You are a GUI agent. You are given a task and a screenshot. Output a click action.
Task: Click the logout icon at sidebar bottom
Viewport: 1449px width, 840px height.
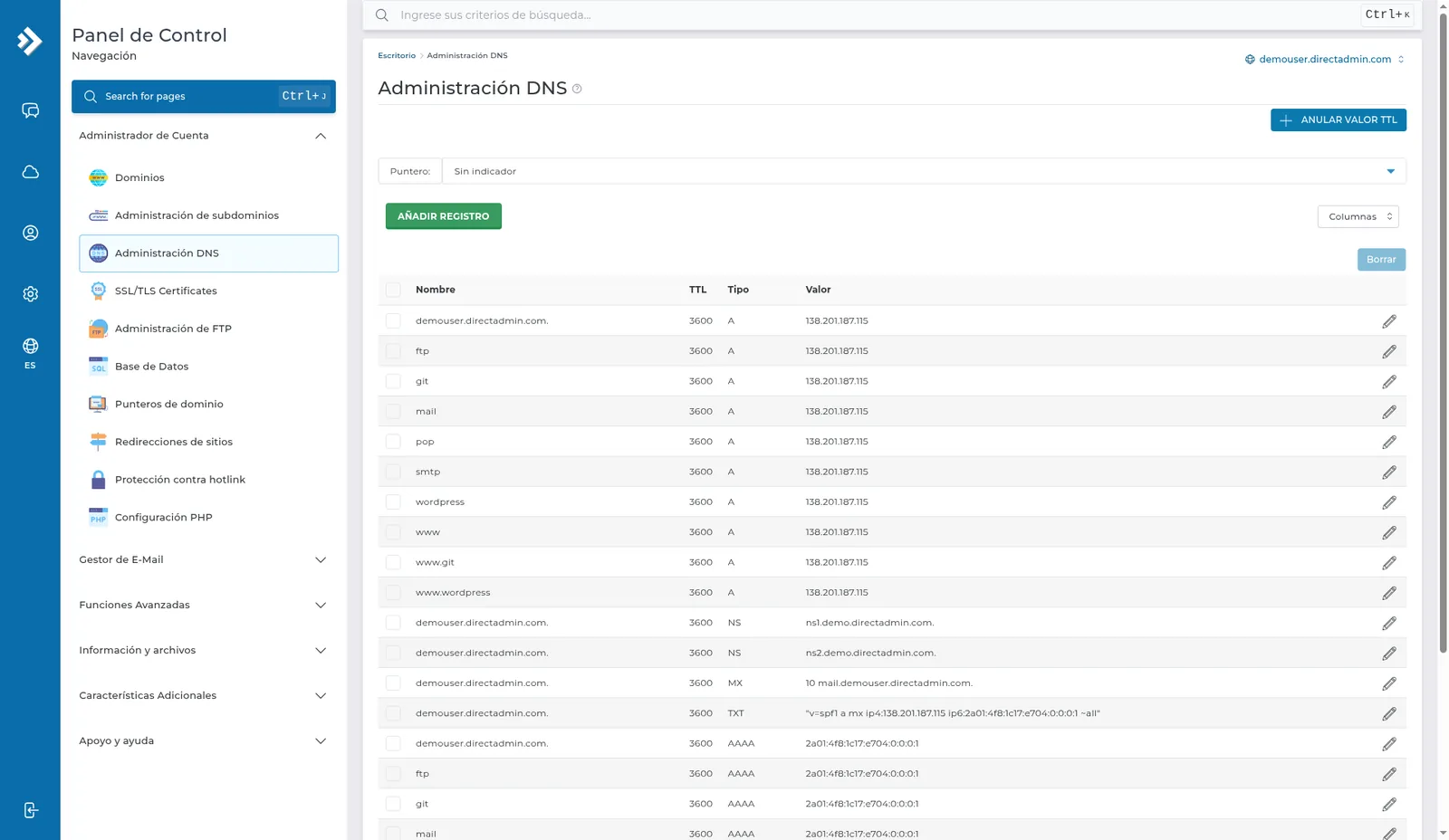click(30, 810)
